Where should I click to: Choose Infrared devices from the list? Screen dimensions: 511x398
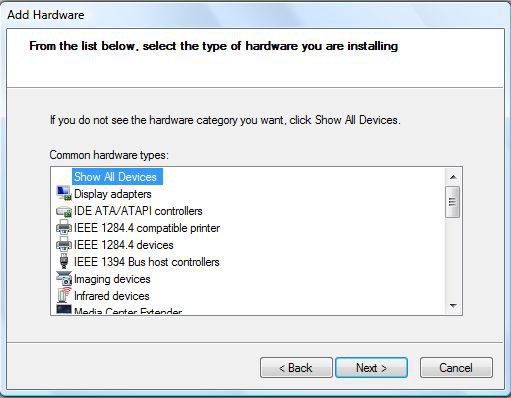[x=112, y=296]
